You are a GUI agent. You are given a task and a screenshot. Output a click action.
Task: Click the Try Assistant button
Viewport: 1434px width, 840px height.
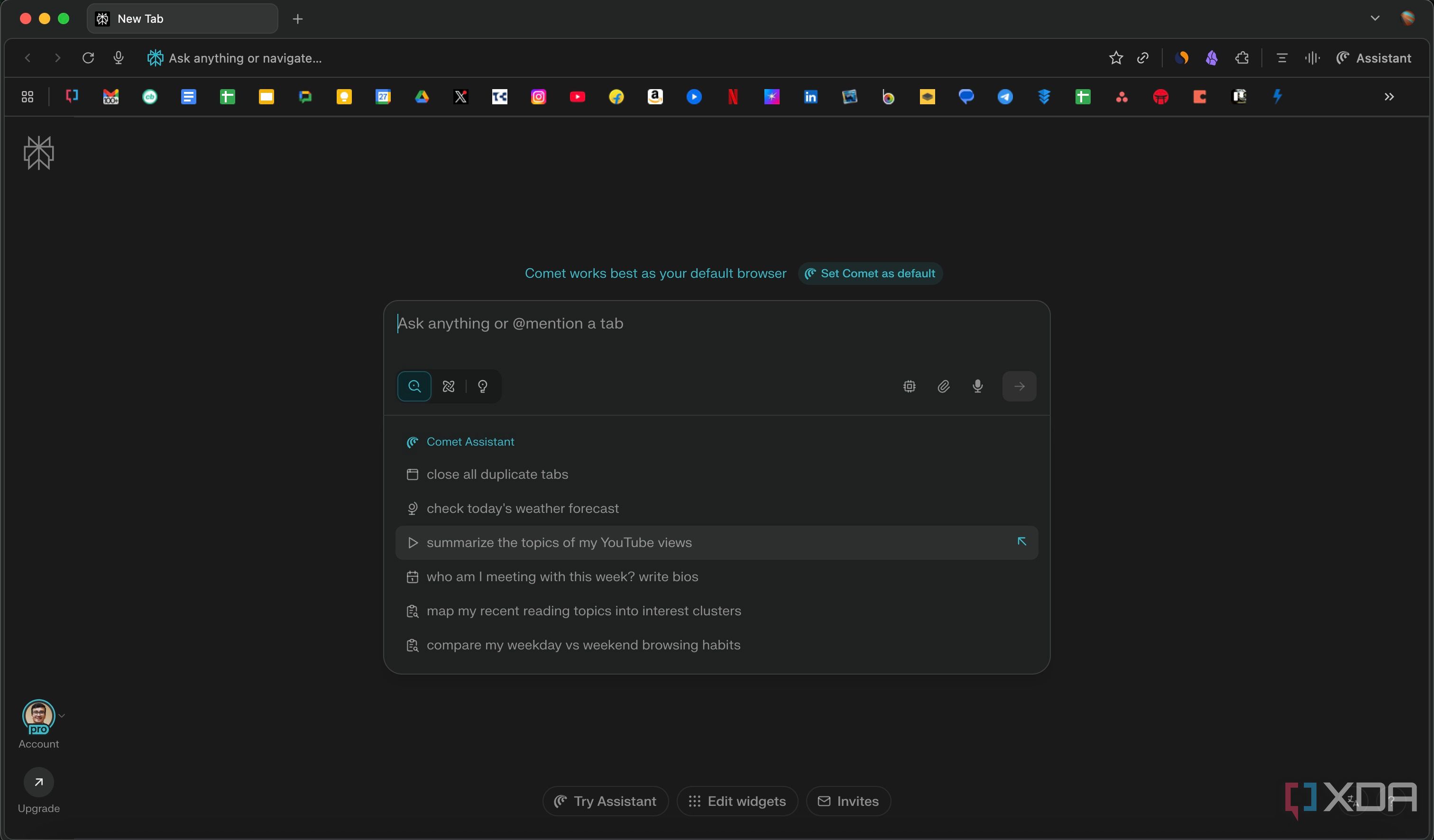point(606,801)
